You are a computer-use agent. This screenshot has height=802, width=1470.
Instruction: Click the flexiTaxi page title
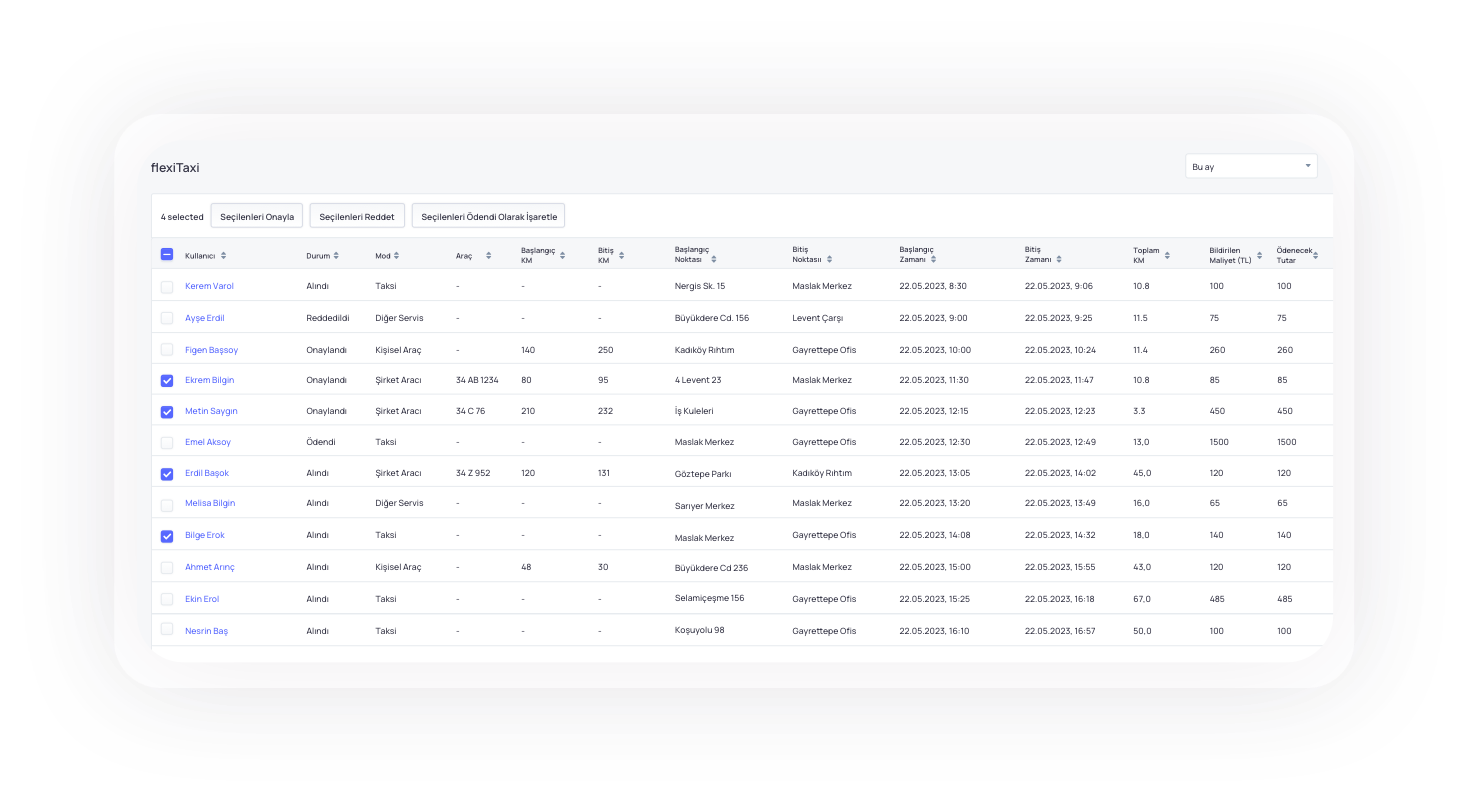(x=175, y=167)
